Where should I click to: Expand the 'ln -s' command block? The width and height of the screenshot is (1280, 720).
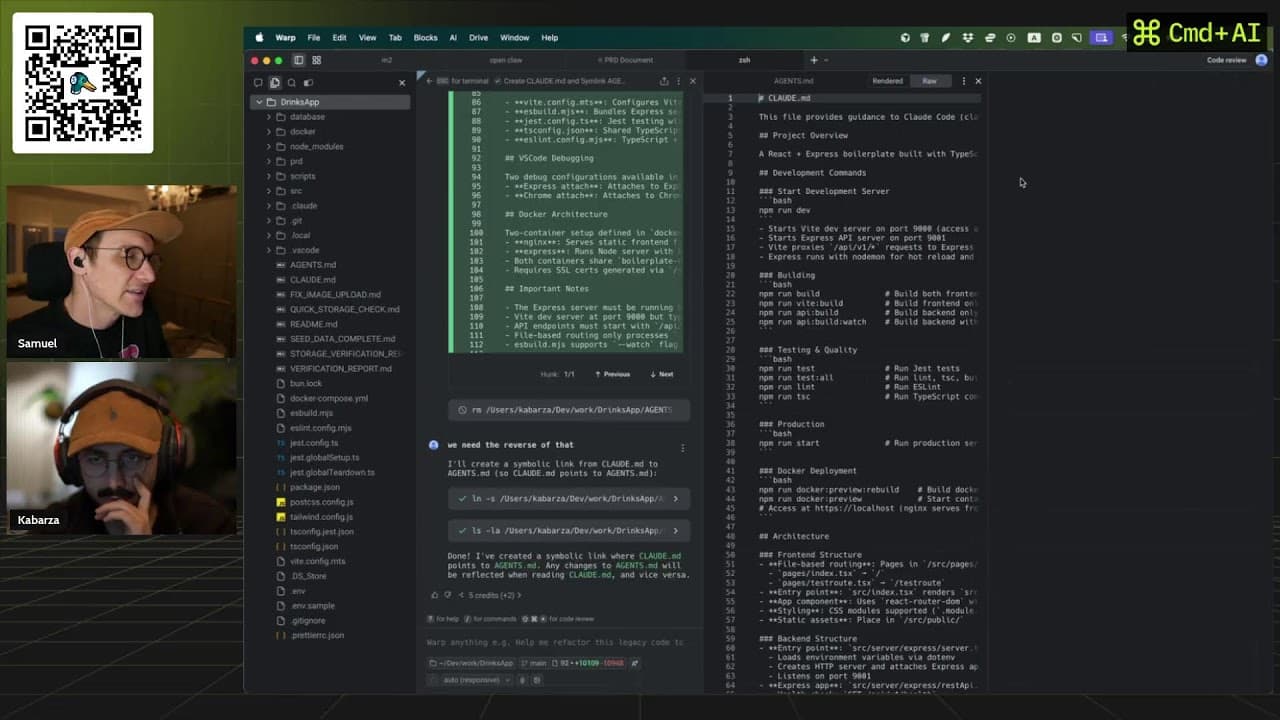[x=675, y=498]
